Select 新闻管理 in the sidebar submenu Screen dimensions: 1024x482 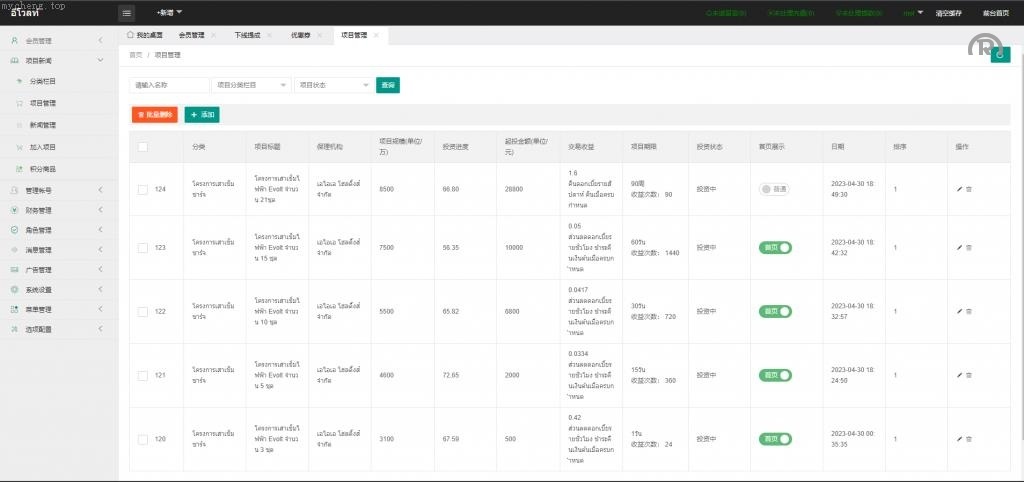42,125
